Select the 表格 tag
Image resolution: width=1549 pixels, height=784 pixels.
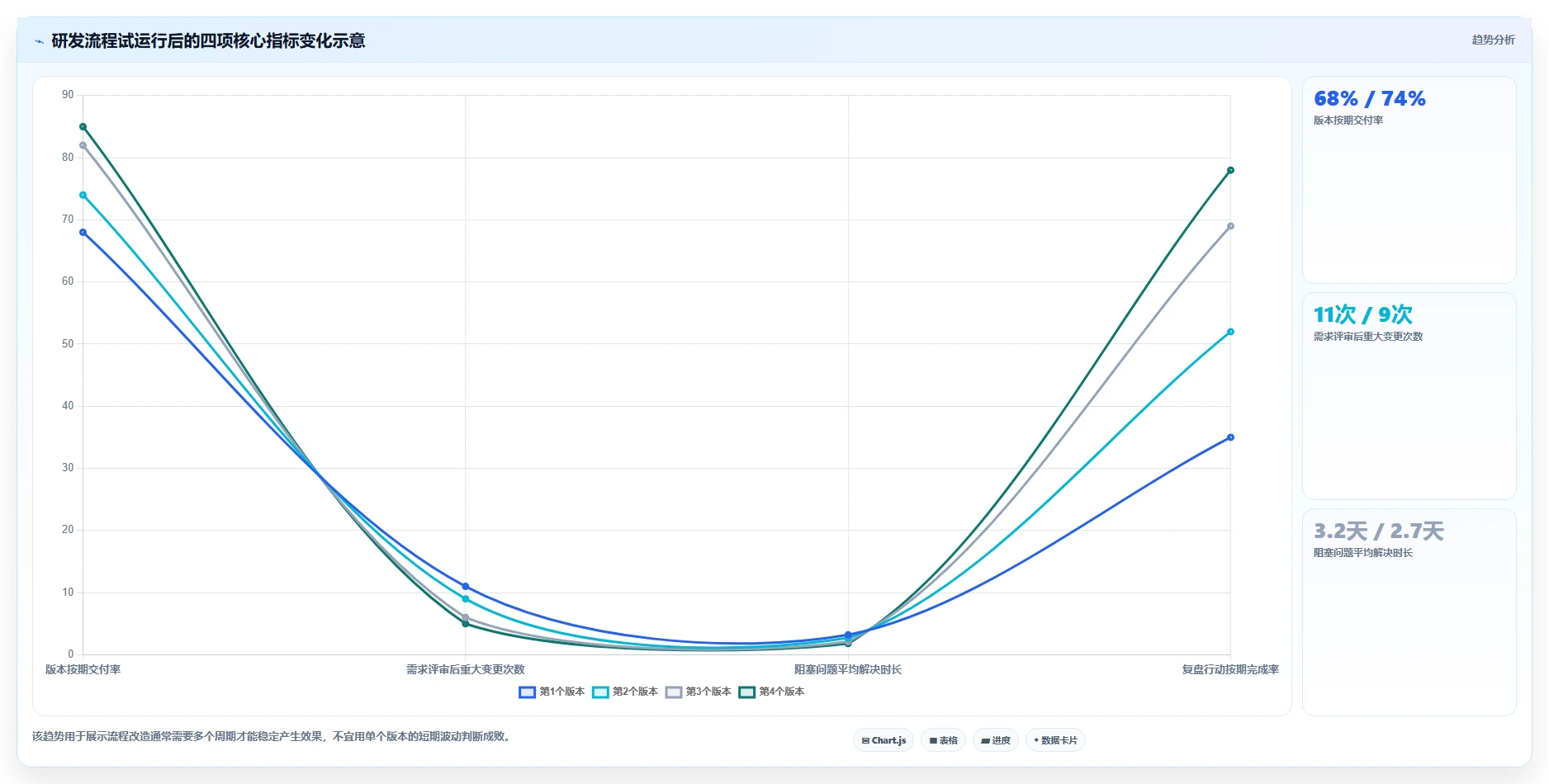coord(943,740)
